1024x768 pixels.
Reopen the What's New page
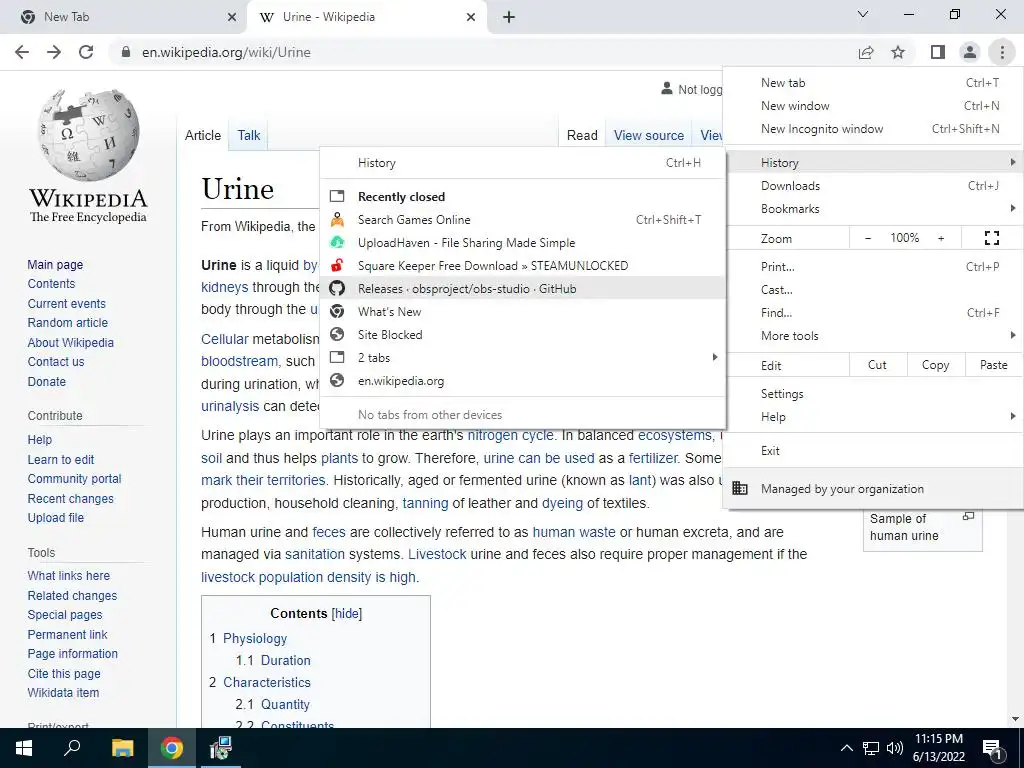pos(522,312)
